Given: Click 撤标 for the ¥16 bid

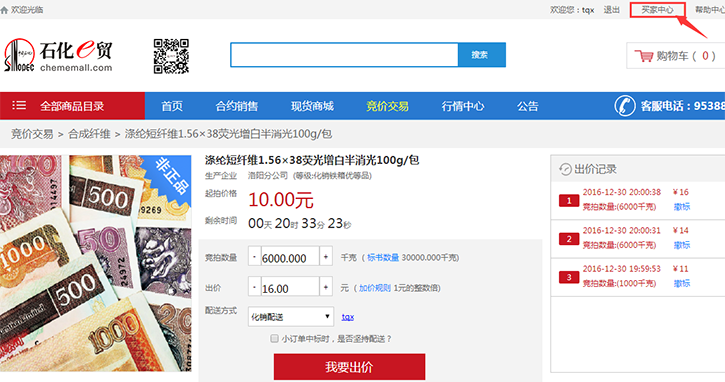Looking at the screenshot, I should [x=682, y=207].
